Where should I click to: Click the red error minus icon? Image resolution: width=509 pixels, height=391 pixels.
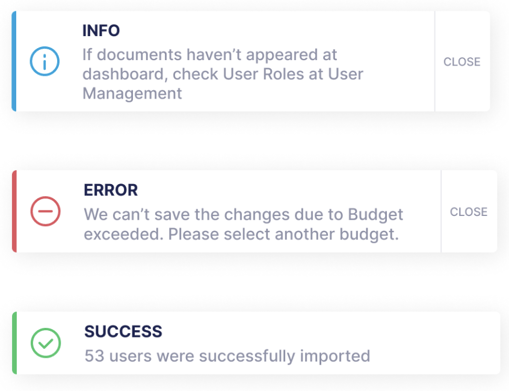pyautogui.click(x=45, y=211)
